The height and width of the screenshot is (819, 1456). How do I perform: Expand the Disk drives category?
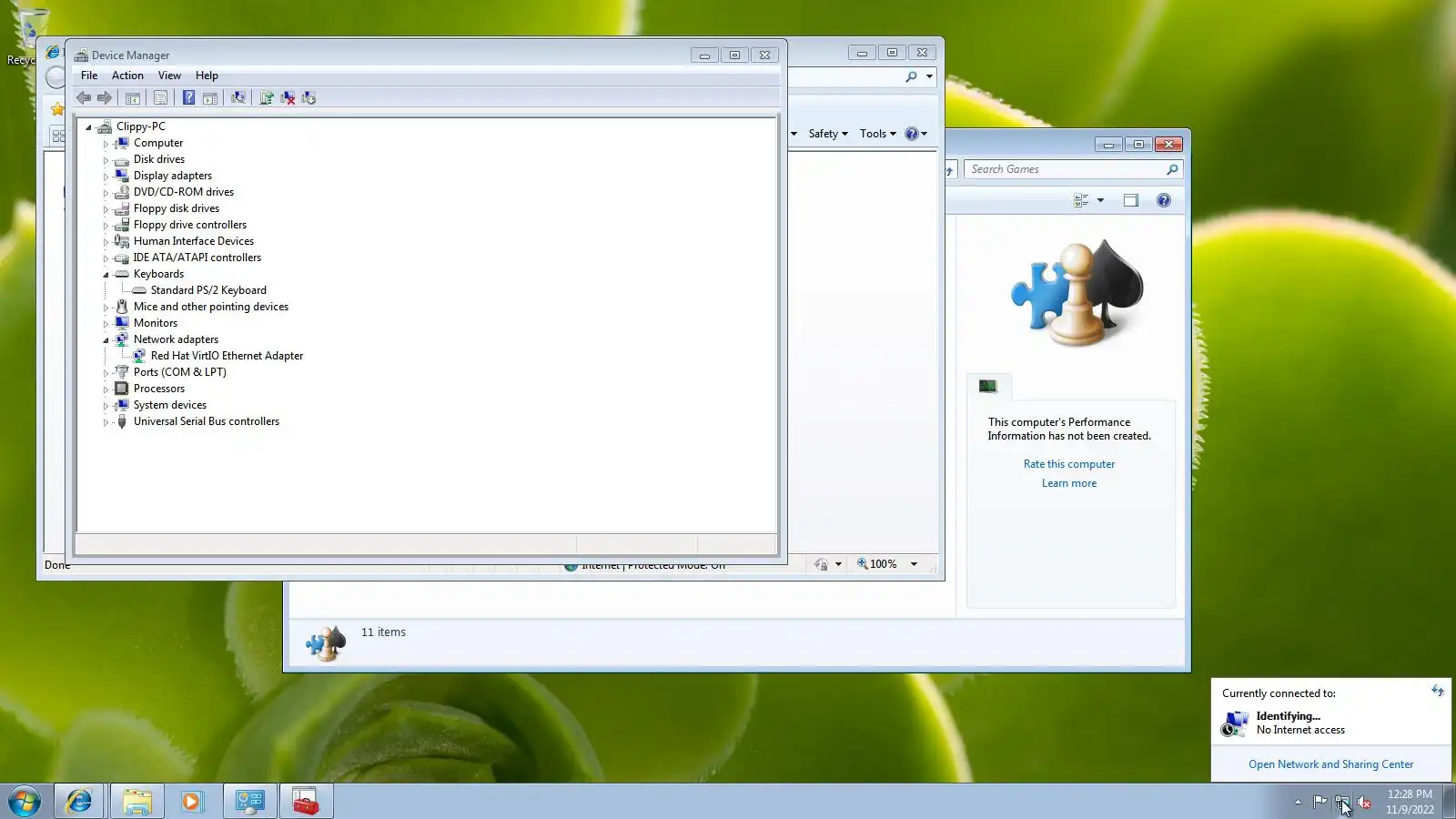(x=106, y=160)
